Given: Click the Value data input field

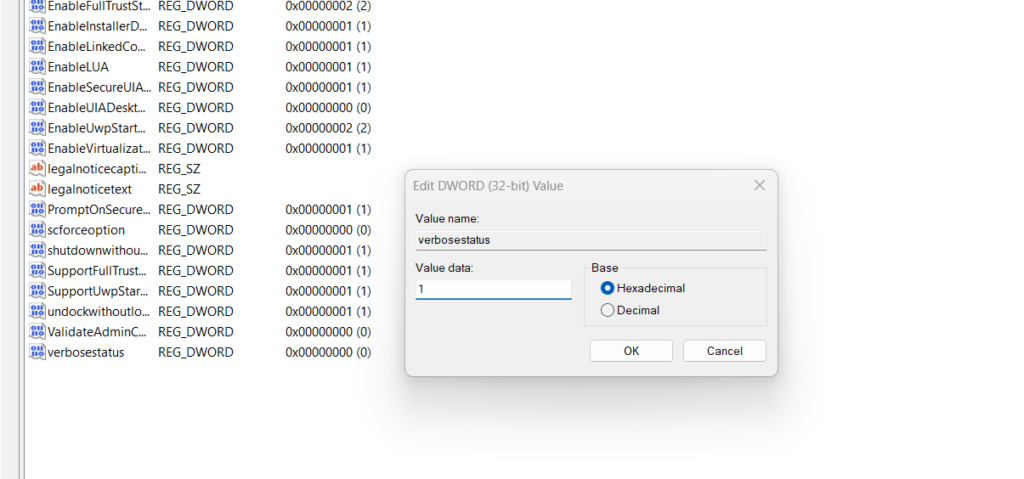Looking at the screenshot, I should pos(493,289).
